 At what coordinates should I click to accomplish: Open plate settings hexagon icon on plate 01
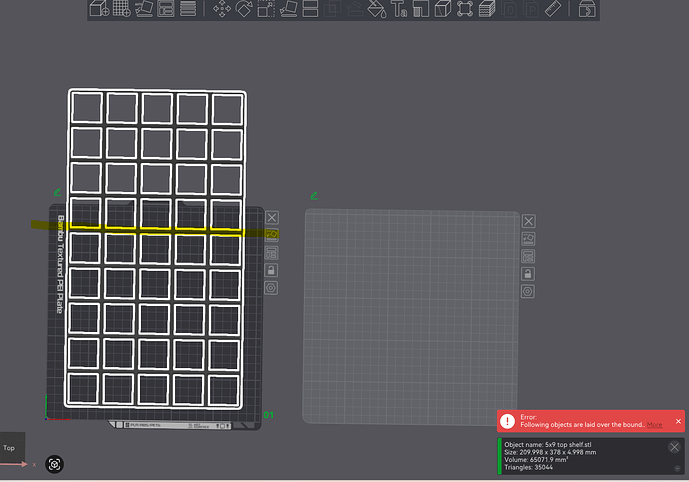(x=271, y=288)
